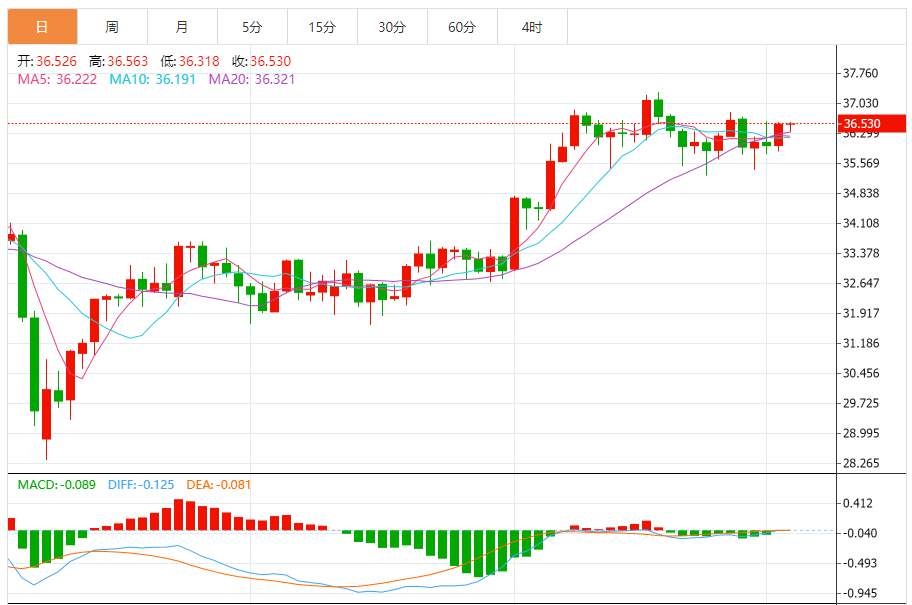Click the 31.917 price axis label
The width and height of the screenshot is (912, 605).
pos(861,313)
